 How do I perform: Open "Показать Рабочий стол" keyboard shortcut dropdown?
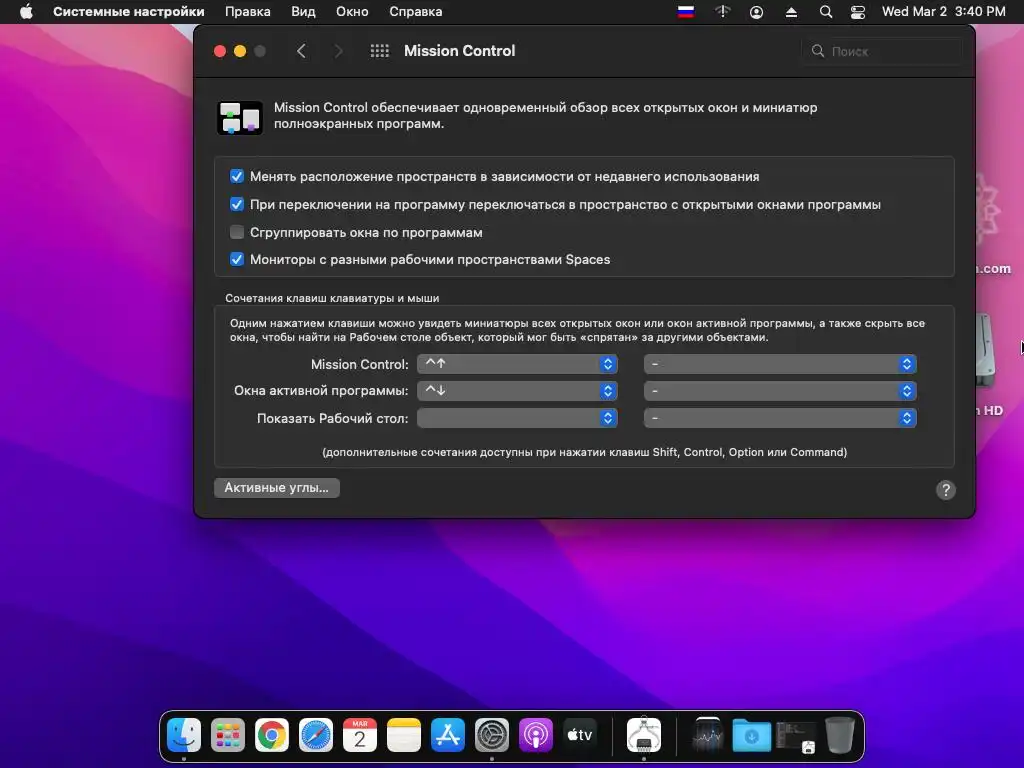tap(517, 418)
